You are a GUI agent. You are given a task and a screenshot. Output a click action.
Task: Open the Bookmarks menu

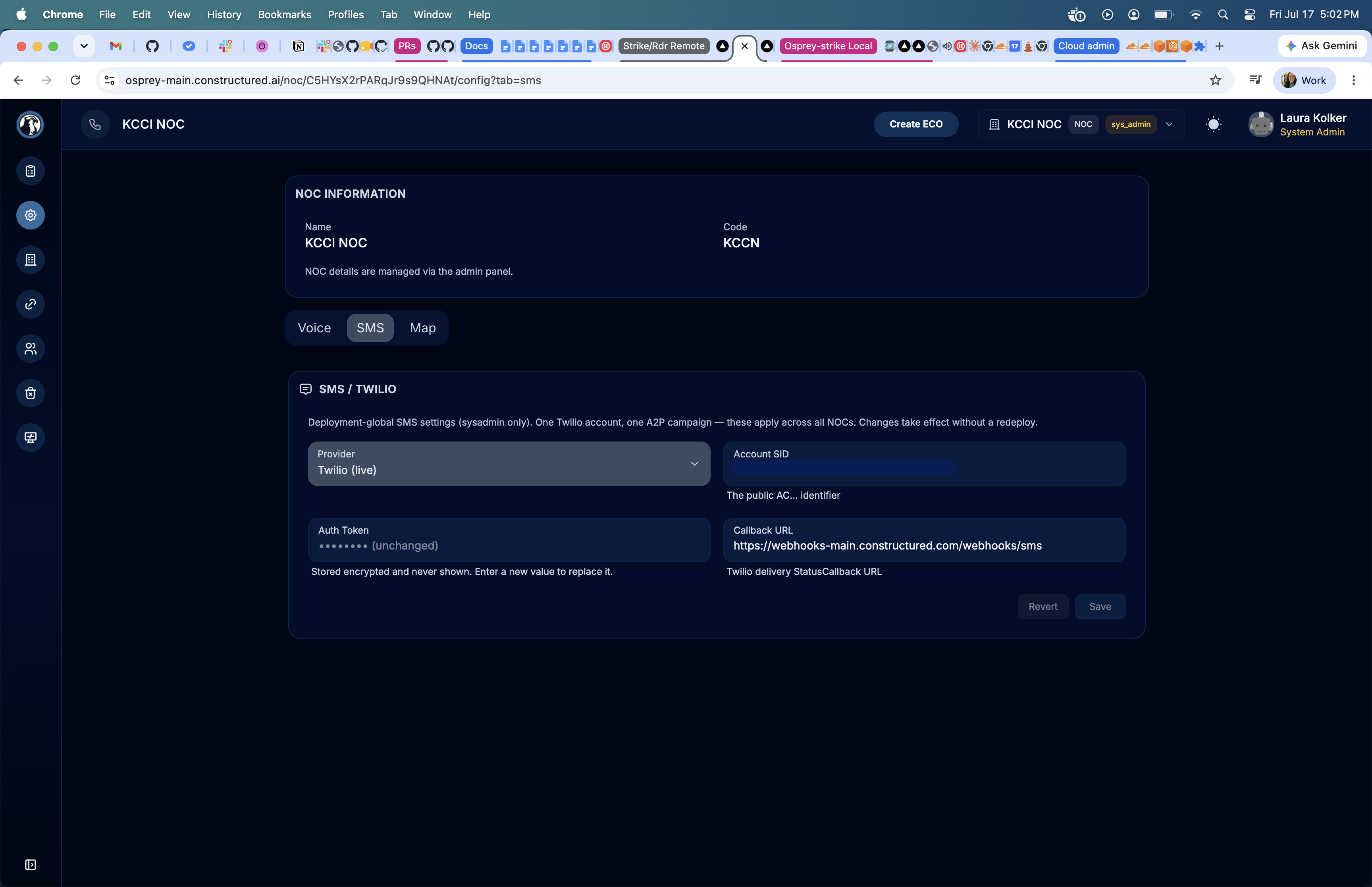tap(284, 14)
